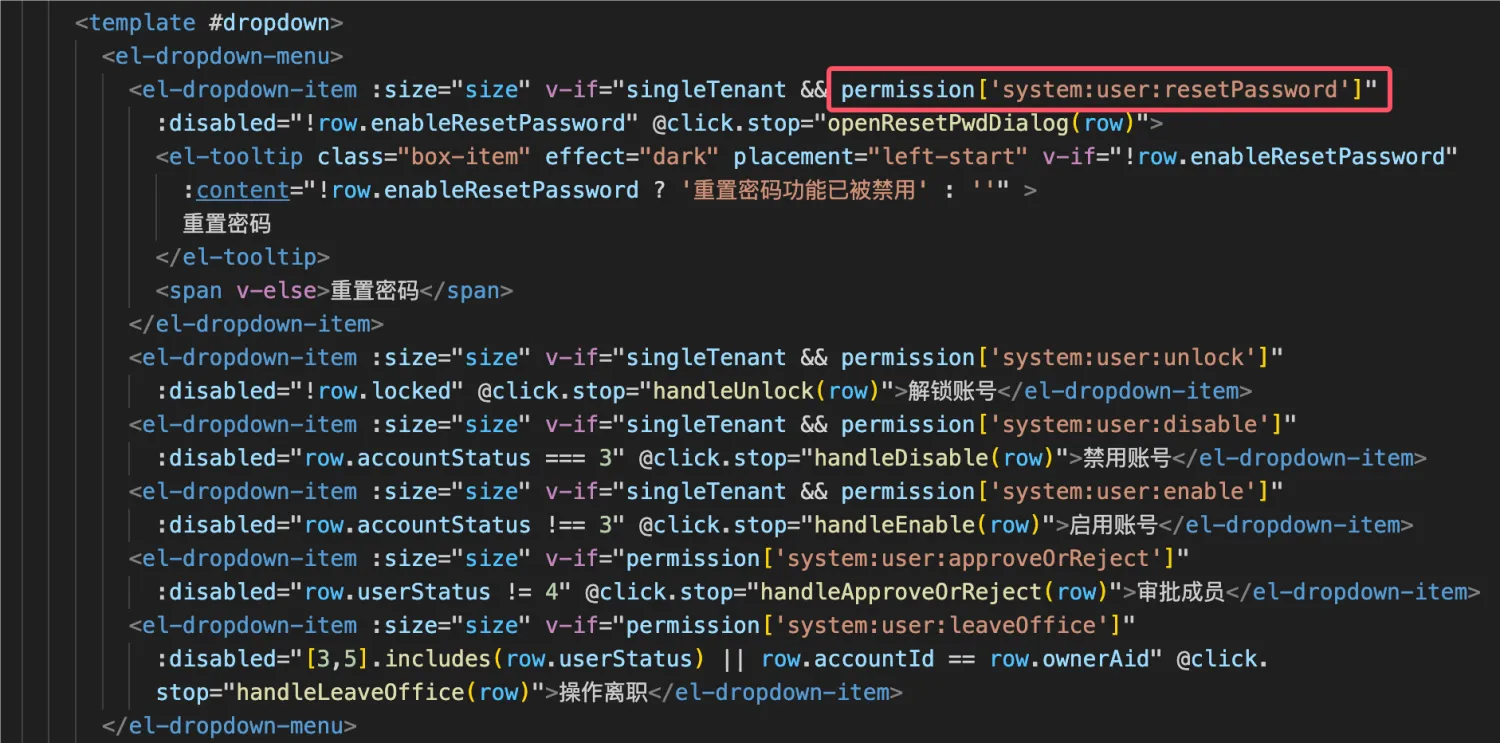Click the string '重置密码功能已被禁用'
Screen dimensions: 1500x743
tap(806, 190)
